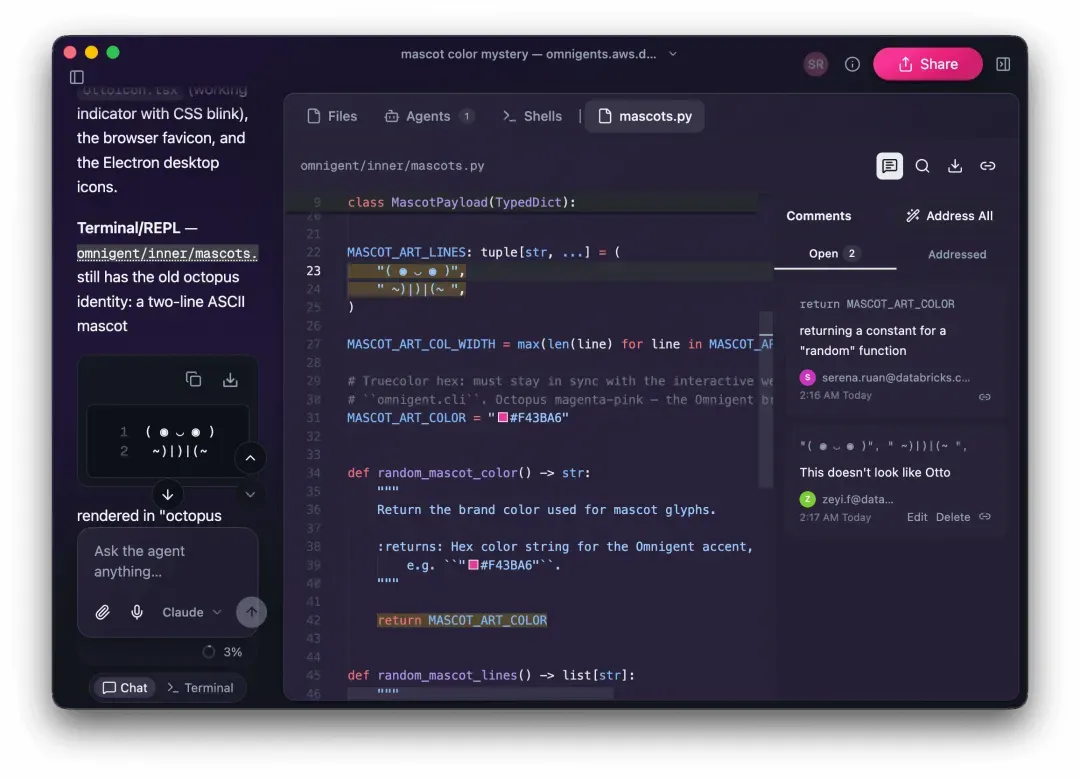Click the #F43BA6 swatch on line 31

(503, 417)
